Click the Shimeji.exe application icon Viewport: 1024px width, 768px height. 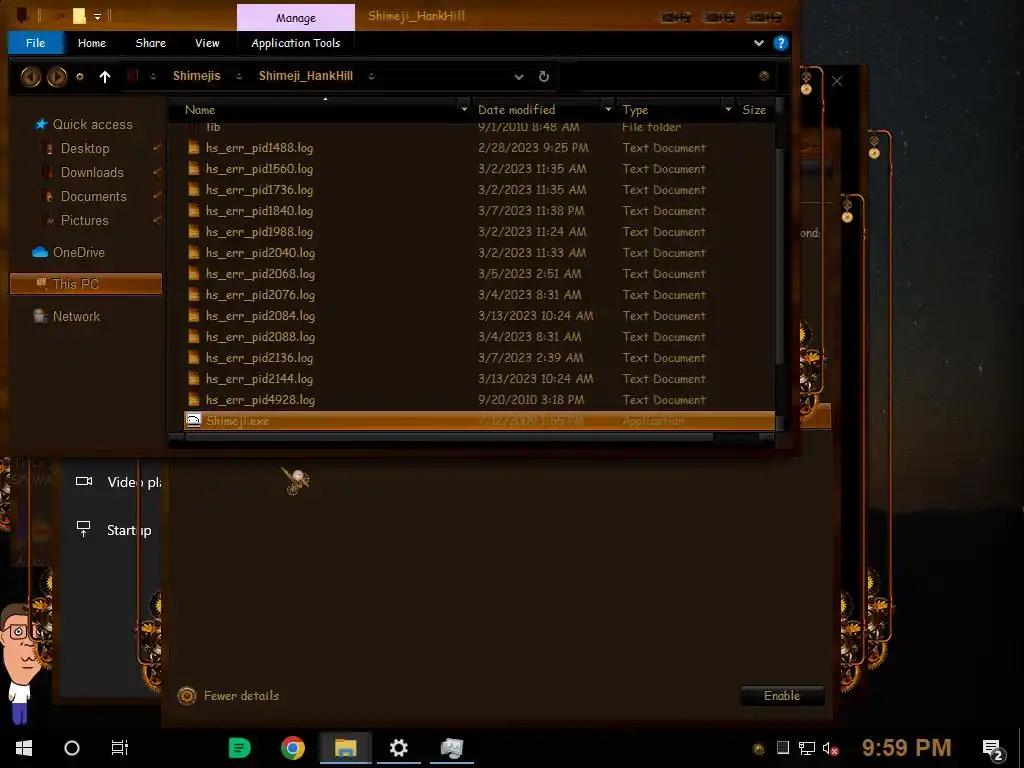(193, 420)
